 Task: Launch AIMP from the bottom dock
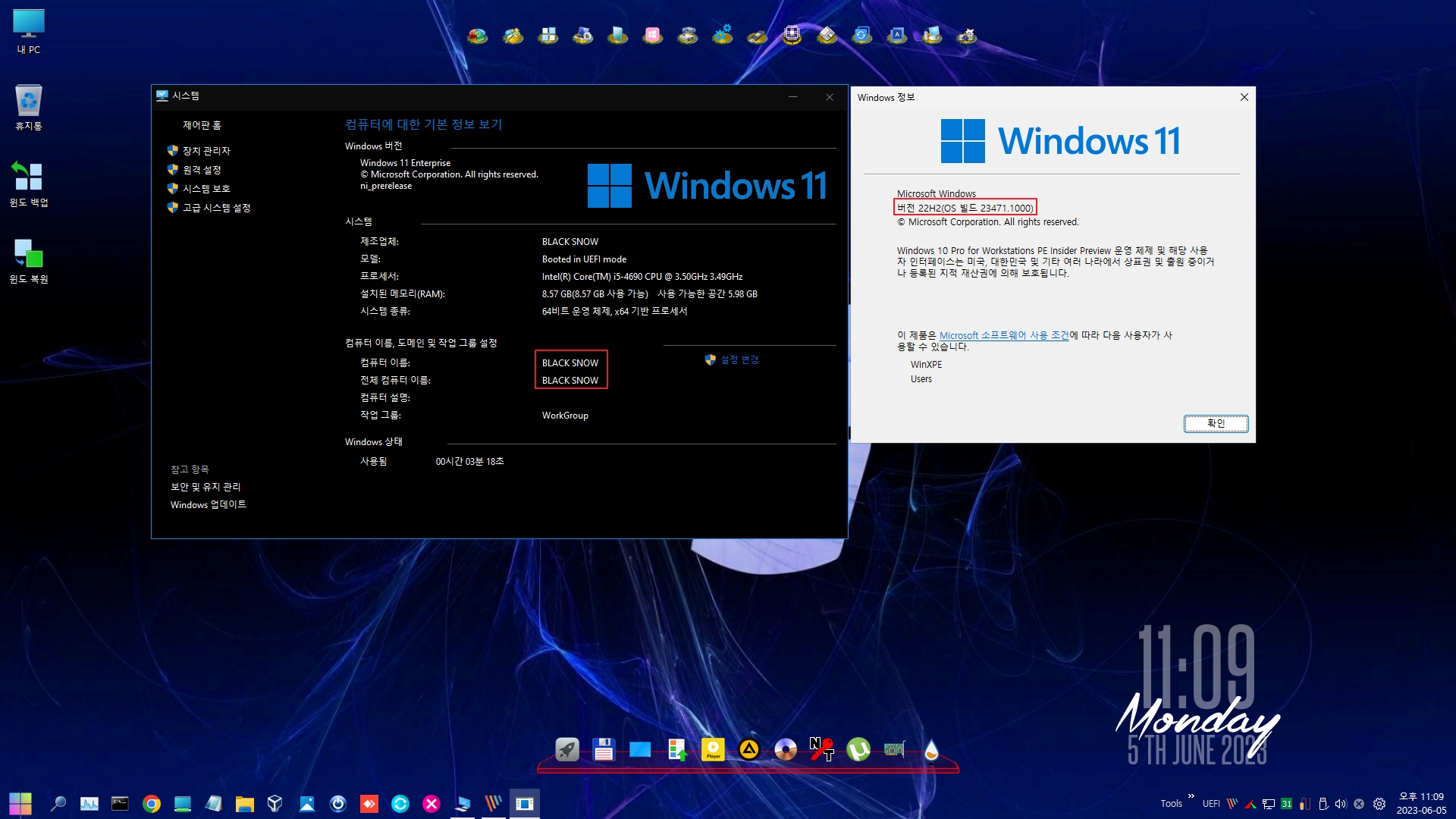point(749,750)
